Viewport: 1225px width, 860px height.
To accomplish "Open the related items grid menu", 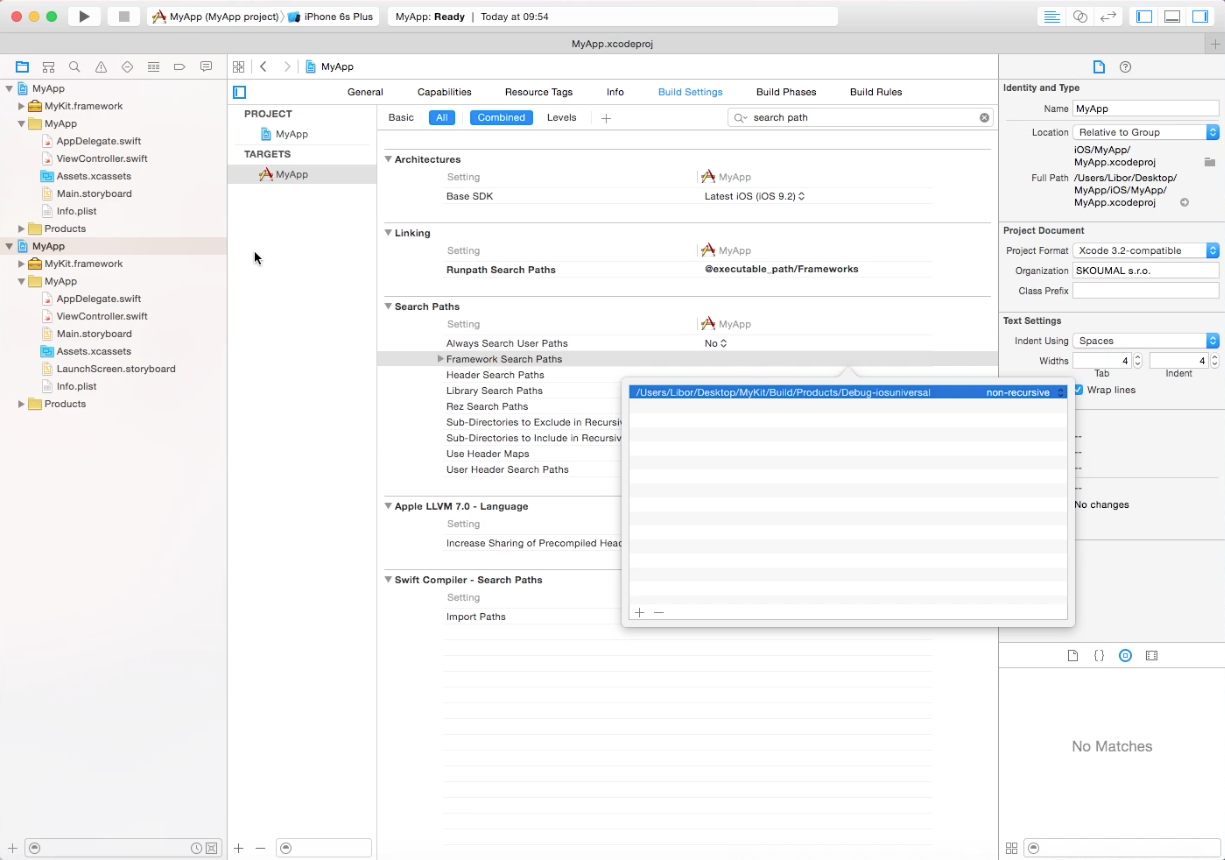I will click(x=238, y=67).
